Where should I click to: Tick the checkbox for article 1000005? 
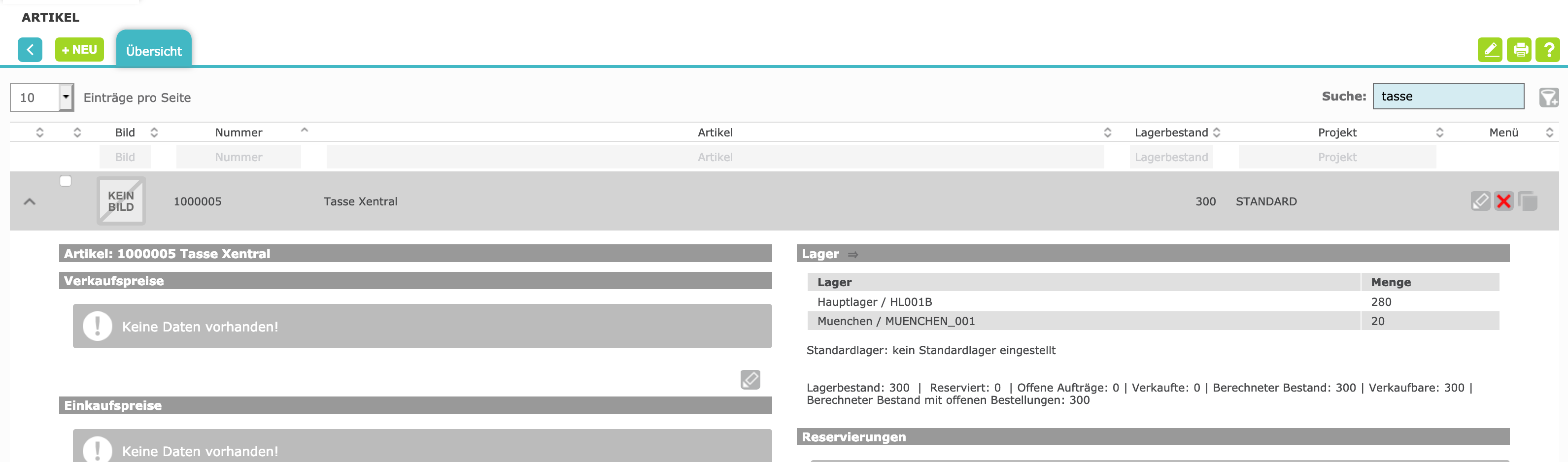click(x=66, y=181)
